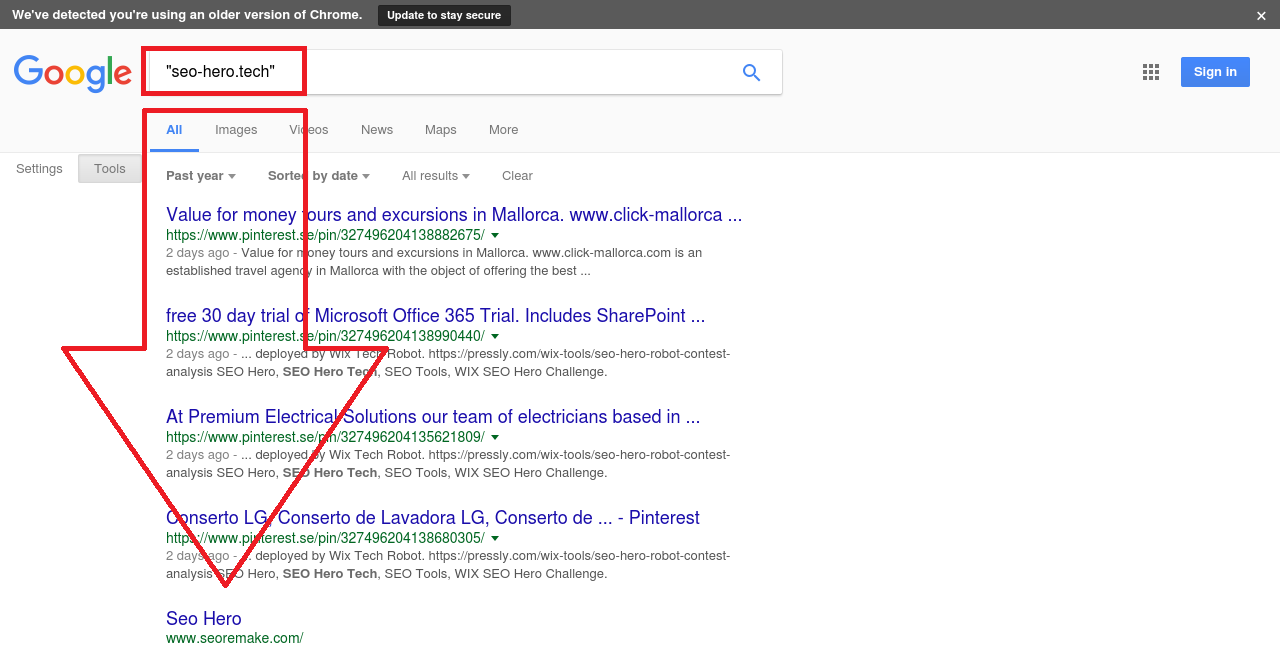Select the All results tab

tap(174, 130)
